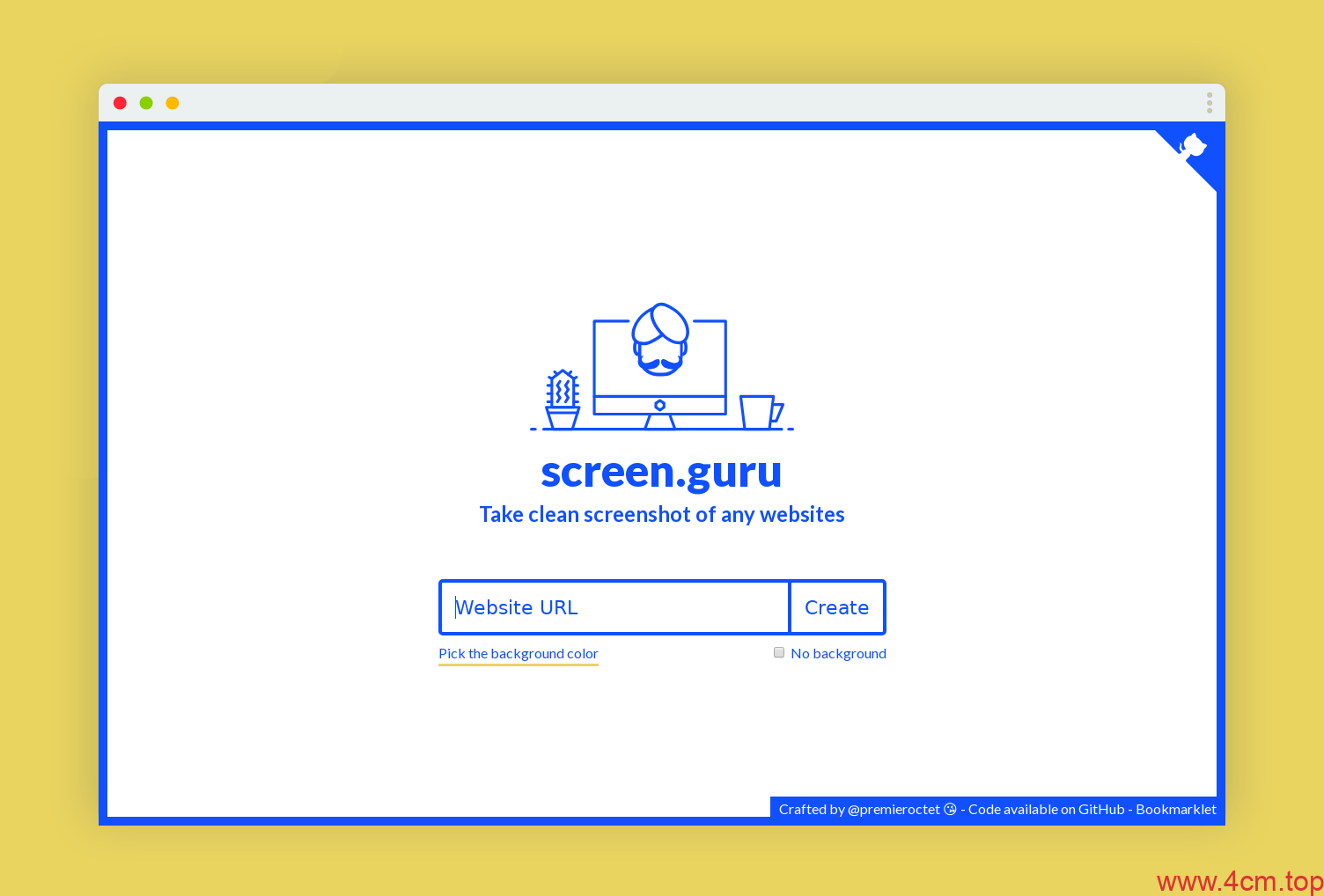The image size is (1324, 896).
Task: Click the screen.guru heading title
Action: 661,472
